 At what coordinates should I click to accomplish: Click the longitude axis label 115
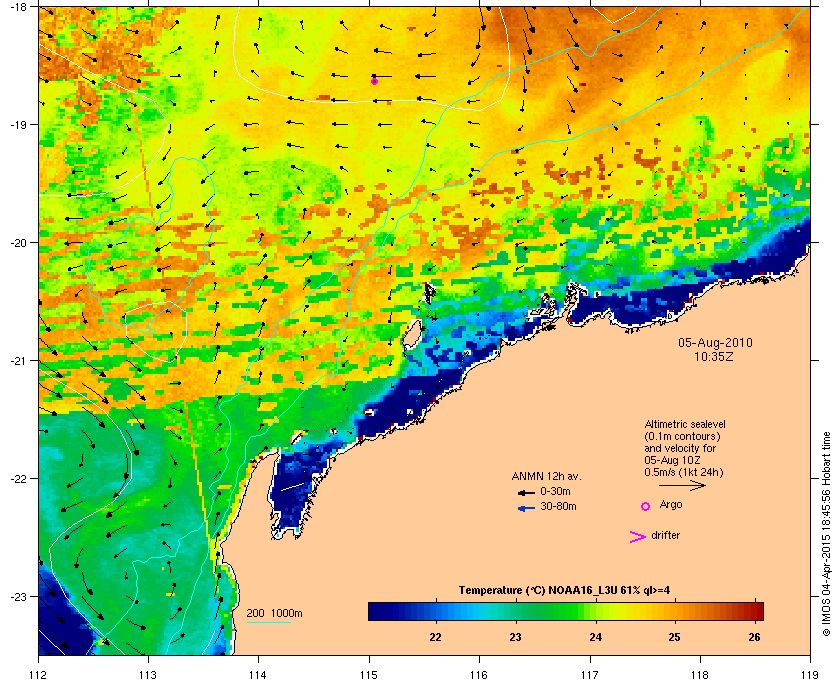point(369,674)
